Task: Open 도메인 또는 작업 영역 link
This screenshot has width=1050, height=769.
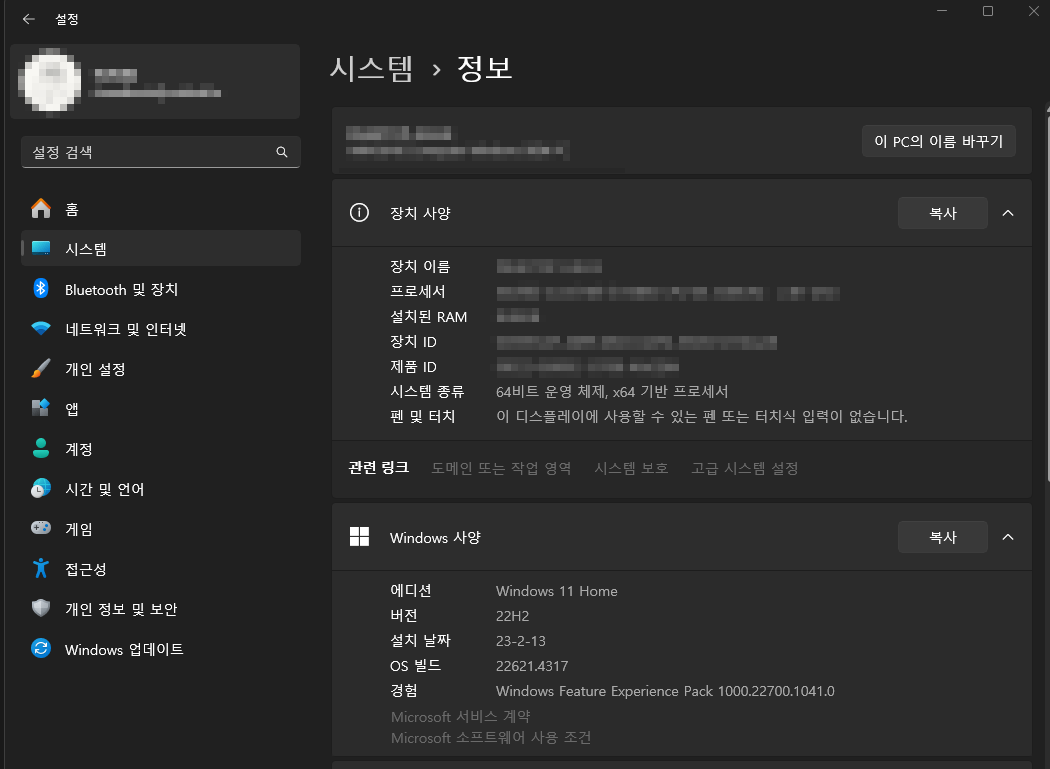Action: tap(501, 468)
